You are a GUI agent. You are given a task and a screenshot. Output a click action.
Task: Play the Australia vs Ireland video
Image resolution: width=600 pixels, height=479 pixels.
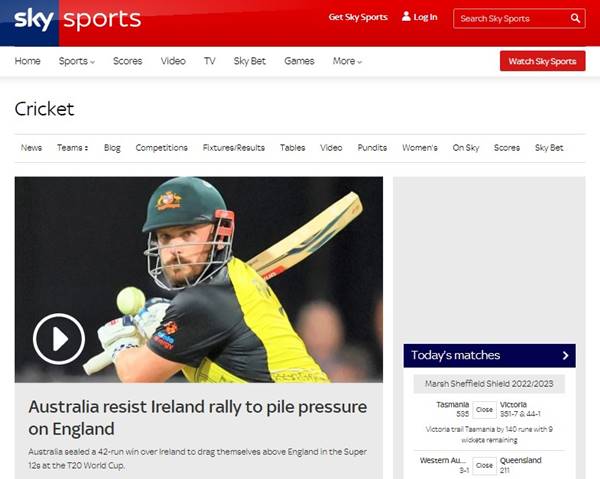coord(59,339)
